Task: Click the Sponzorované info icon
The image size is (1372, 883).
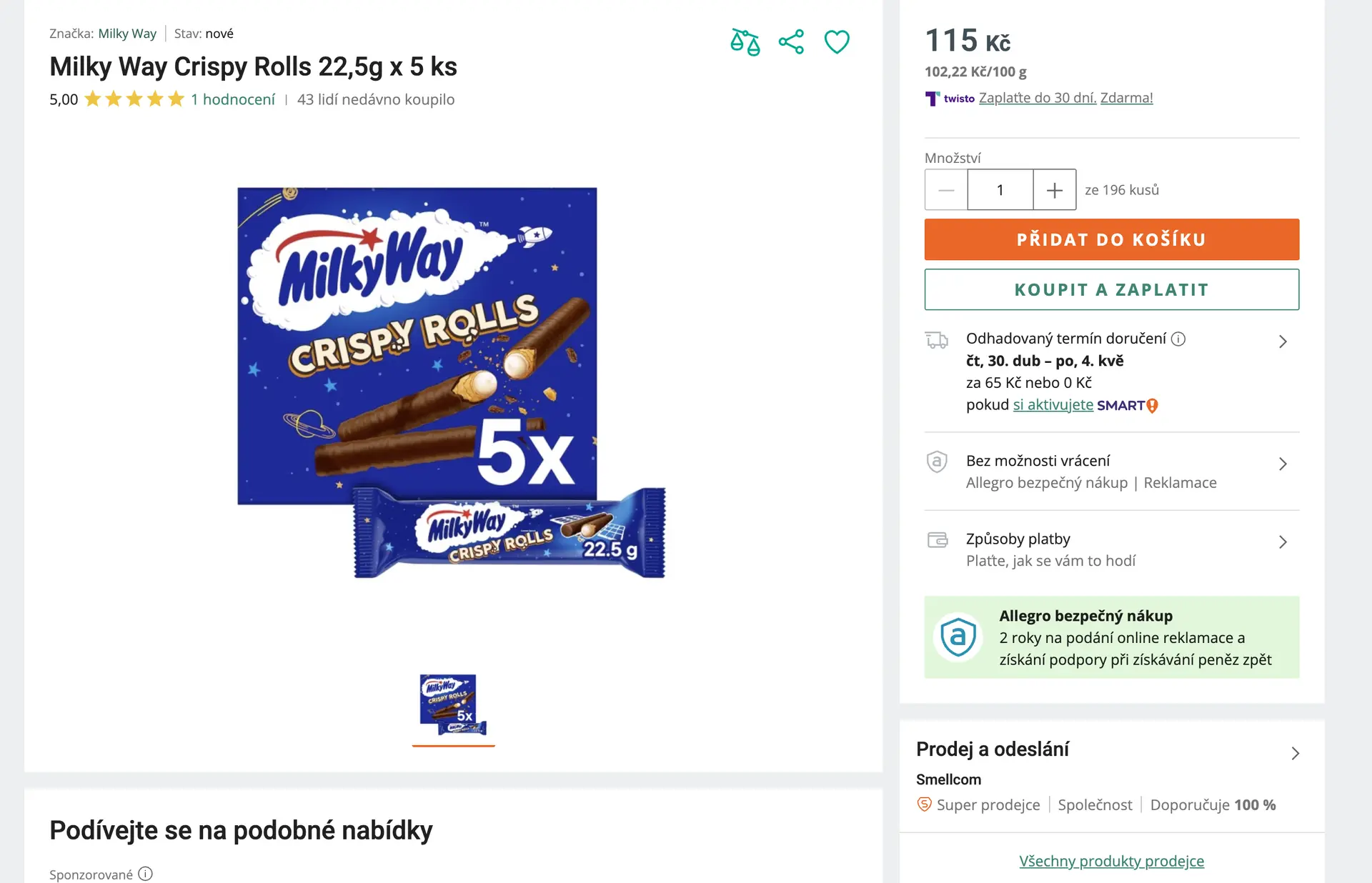Action: [145, 874]
